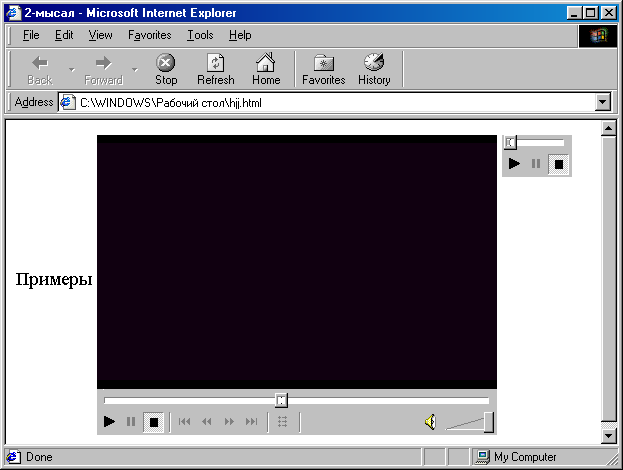Open the Favorites panel from the toolbar
623x470 pixels.
324,70
